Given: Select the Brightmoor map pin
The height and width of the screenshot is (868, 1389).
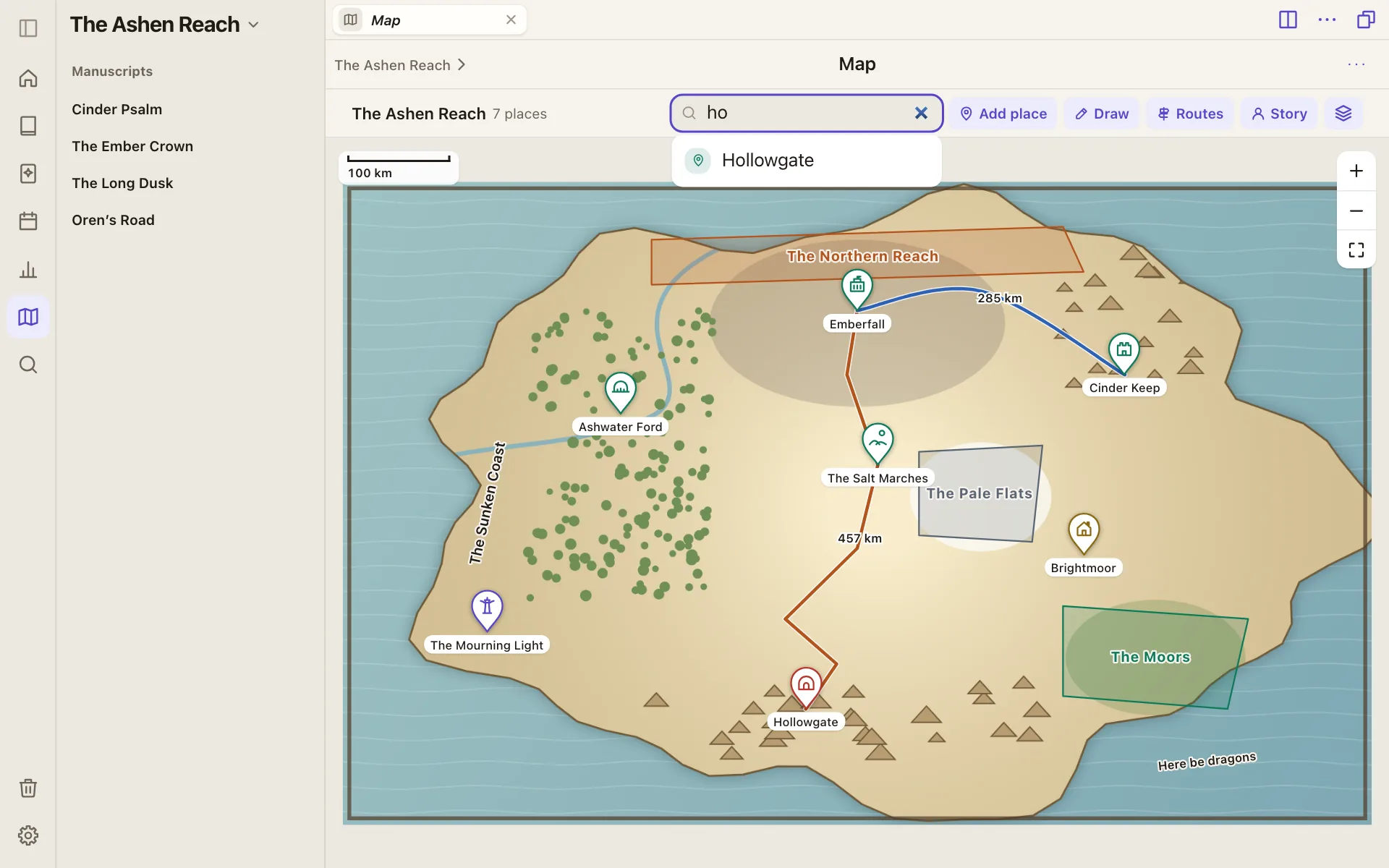Looking at the screenshot, I should (1084, 534).
